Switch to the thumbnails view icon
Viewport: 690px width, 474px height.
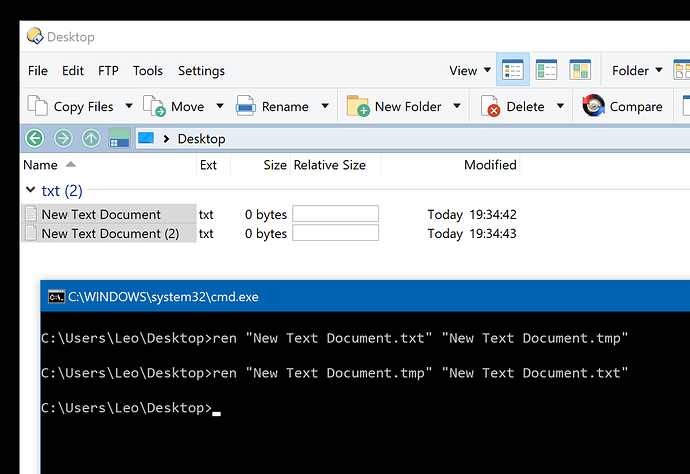580,70
